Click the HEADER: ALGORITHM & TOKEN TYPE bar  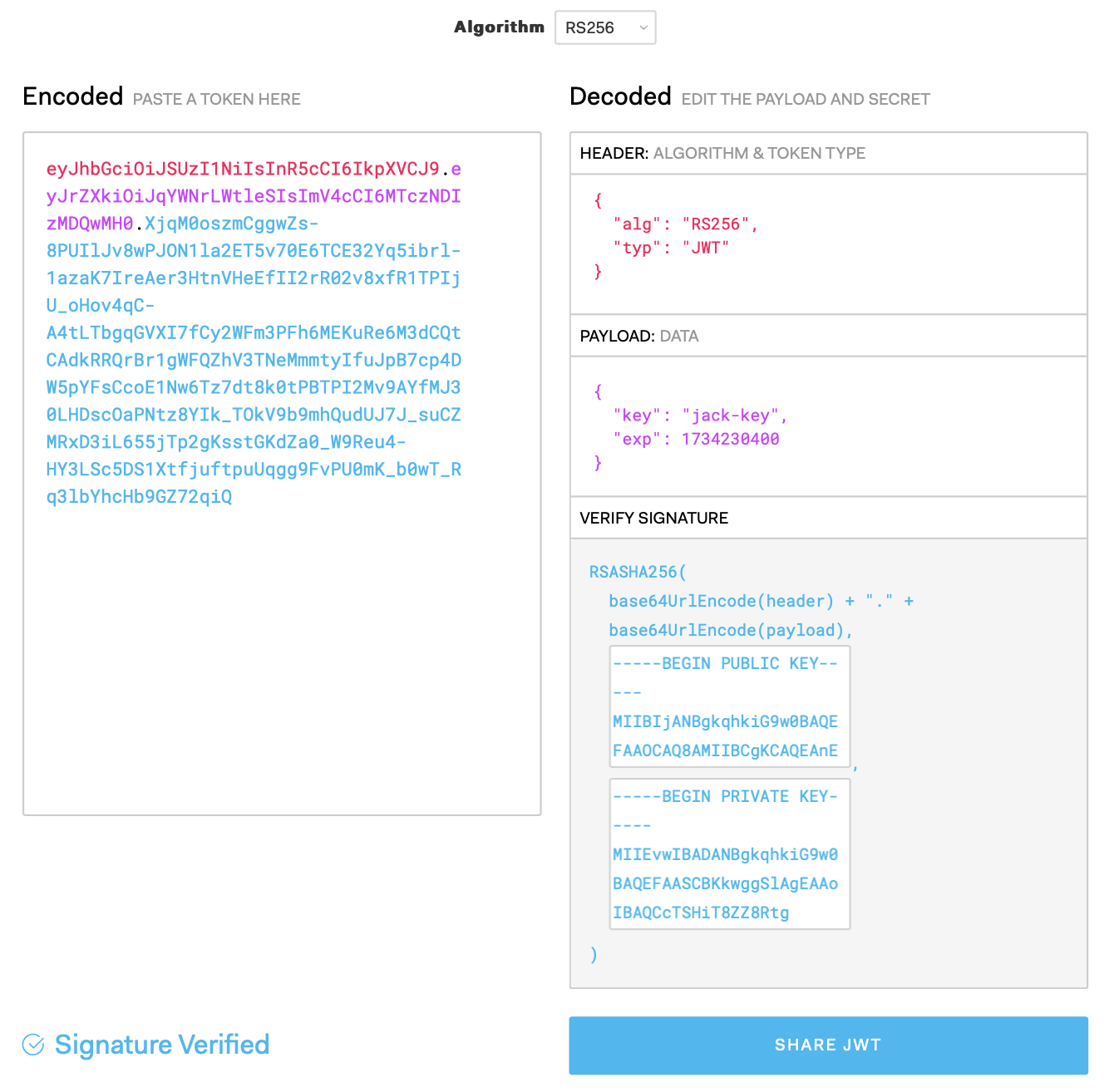[827, 153]
